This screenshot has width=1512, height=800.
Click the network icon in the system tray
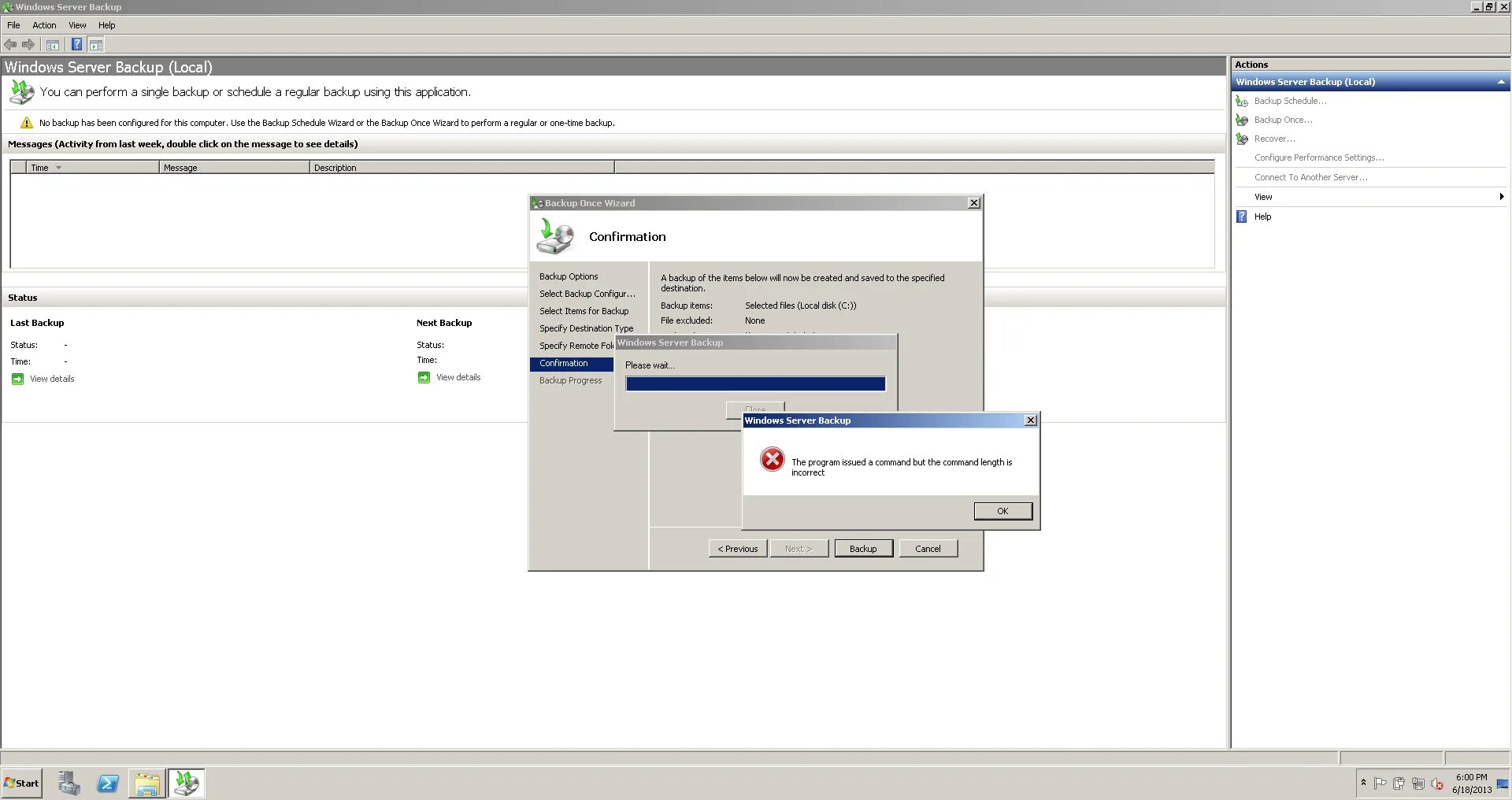coord(1417,783)
